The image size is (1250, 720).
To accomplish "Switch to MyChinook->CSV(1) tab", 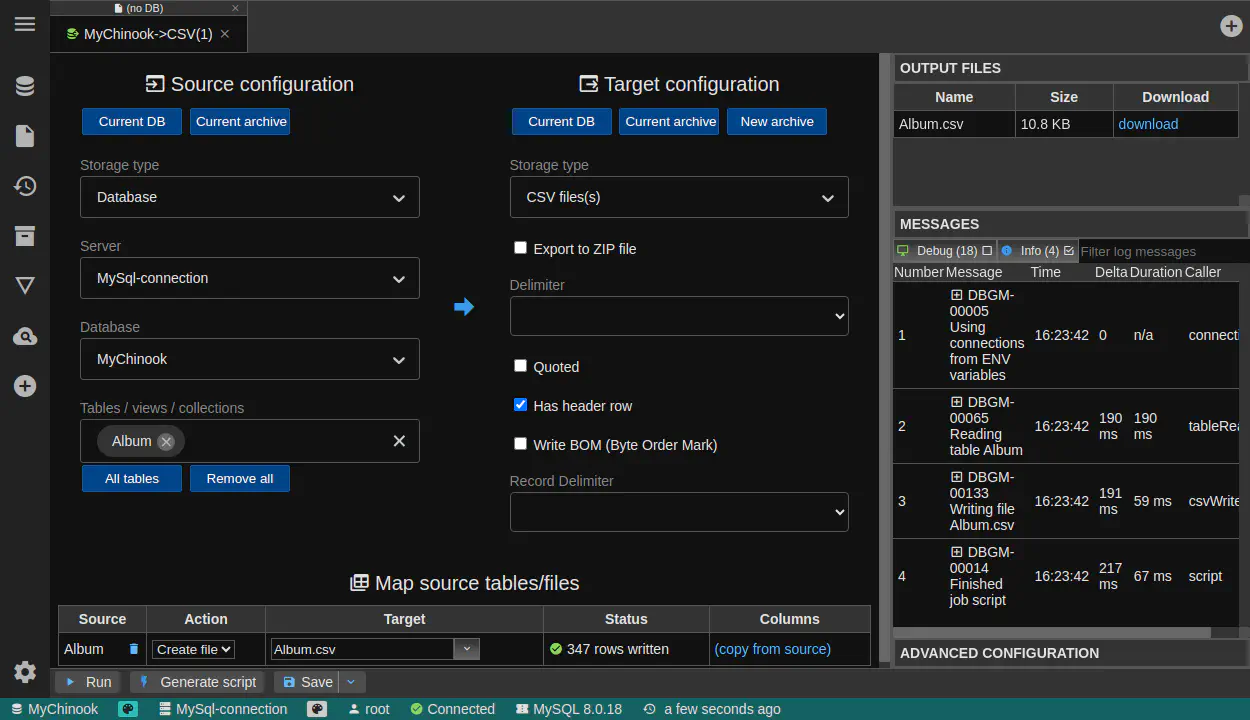I will tap(147, 34).
